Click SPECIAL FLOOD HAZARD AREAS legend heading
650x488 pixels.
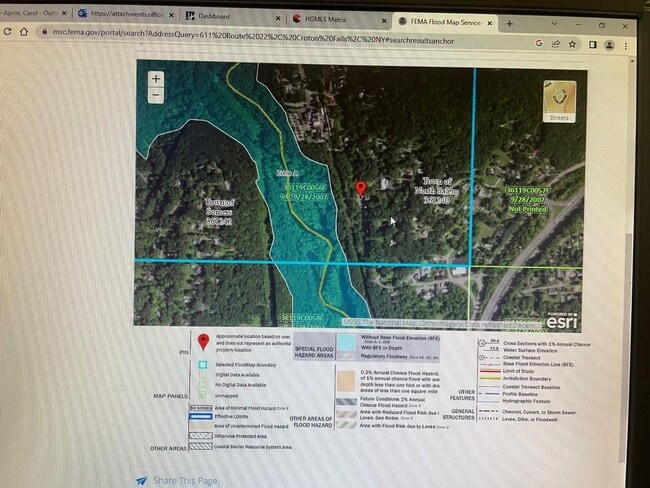(314, 352)
